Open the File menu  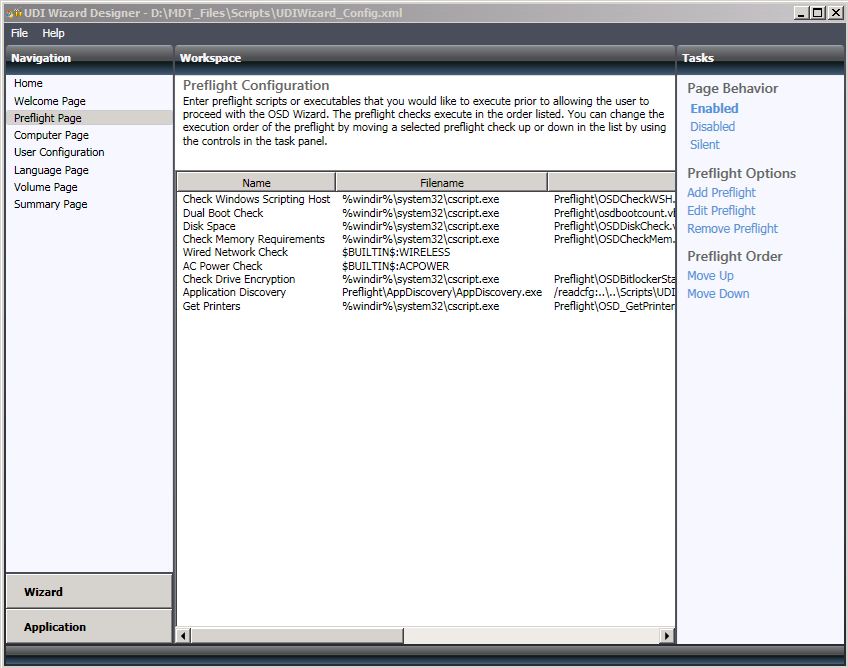(x=19, y=33)
